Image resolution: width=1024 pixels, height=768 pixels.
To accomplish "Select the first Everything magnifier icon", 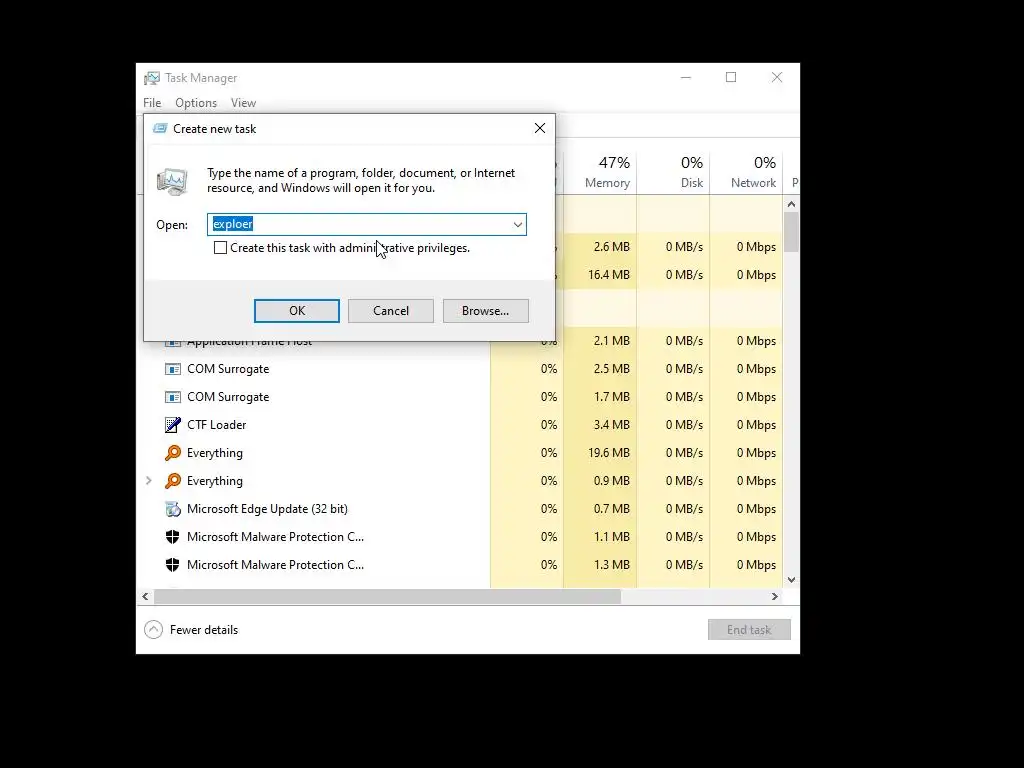I will pos(172,453).
